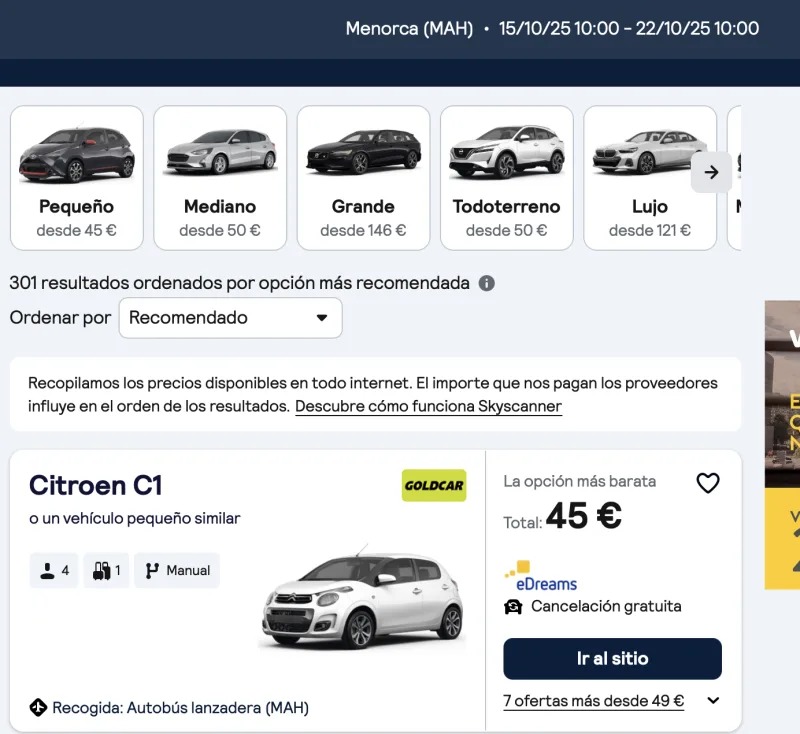Click the Citroen C1 car image
This screenshot has width=800, height=734.
363,597
